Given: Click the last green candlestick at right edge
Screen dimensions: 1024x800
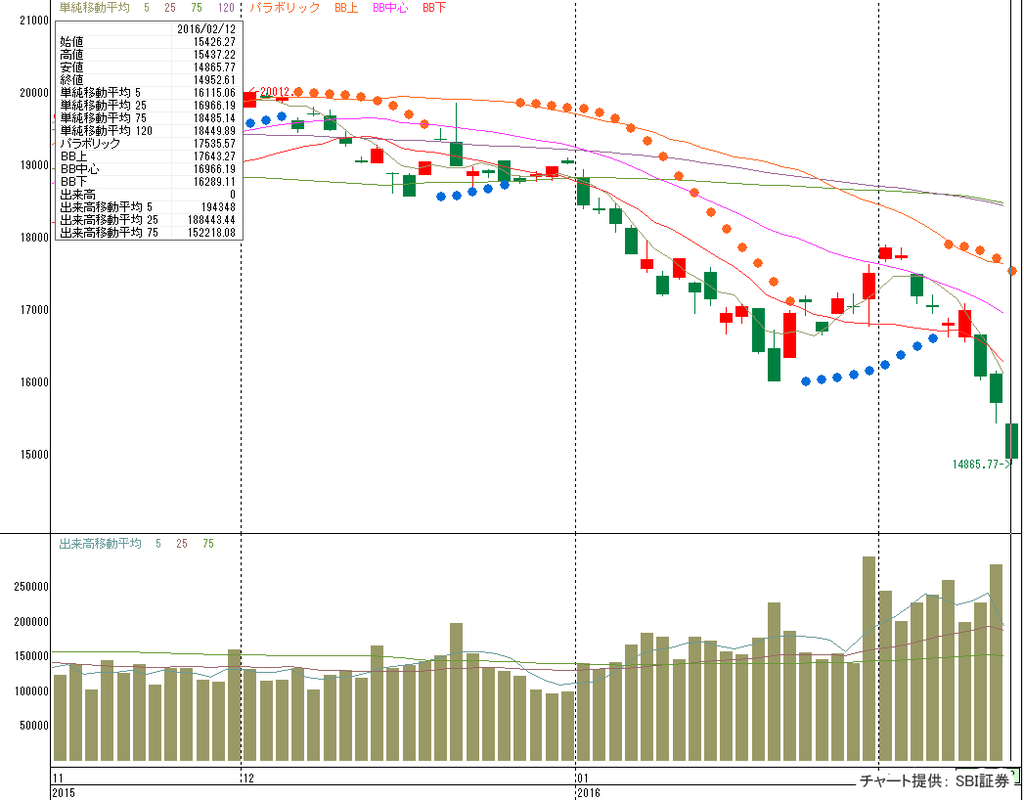Looking at the screenshot, I should coord(1012,441).
